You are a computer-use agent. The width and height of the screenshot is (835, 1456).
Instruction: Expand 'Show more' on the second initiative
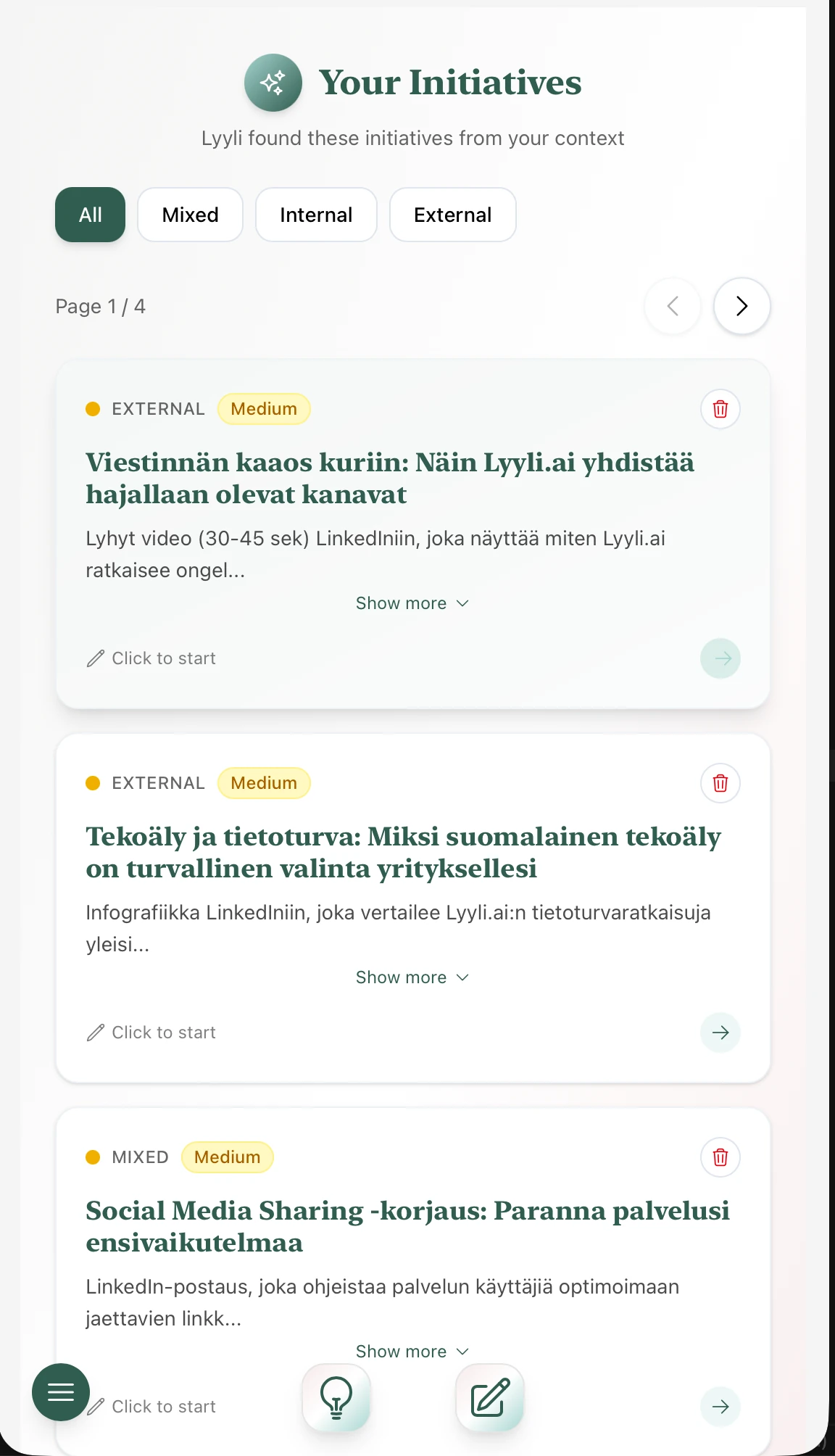(412, 977)
